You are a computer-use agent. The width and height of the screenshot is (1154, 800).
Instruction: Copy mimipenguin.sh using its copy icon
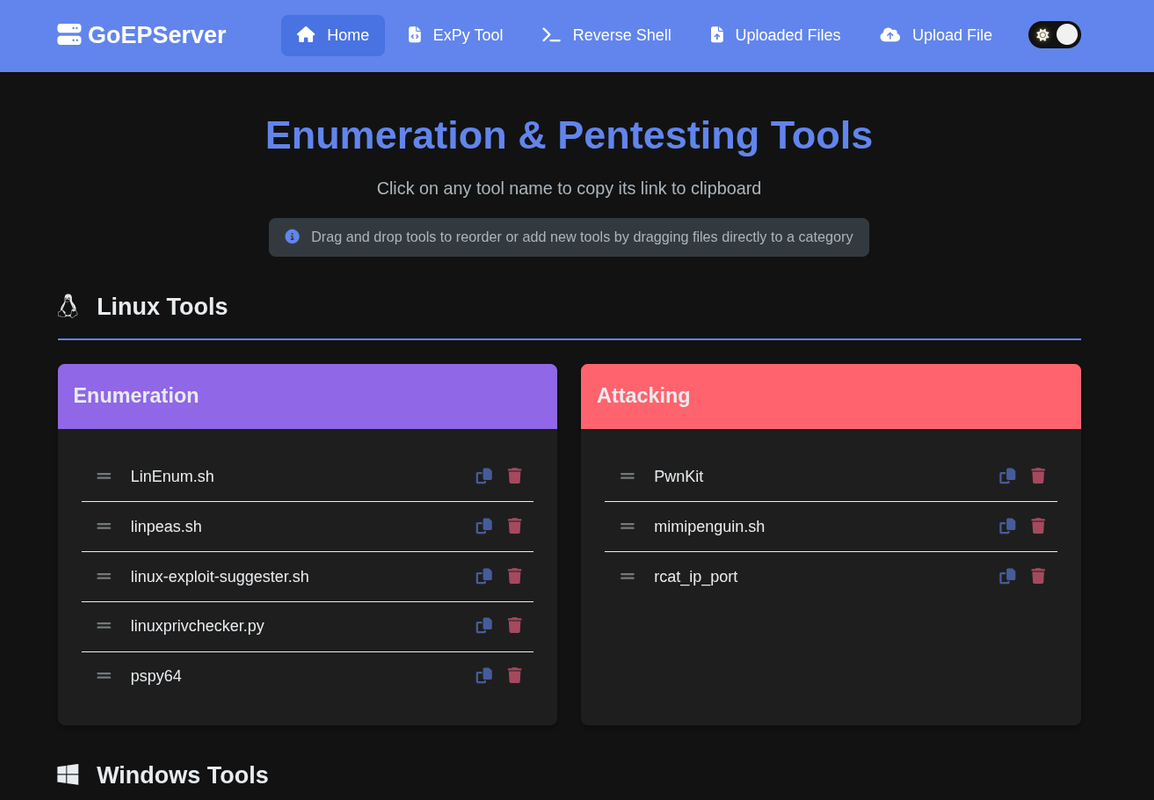[x=1007, y=526]
